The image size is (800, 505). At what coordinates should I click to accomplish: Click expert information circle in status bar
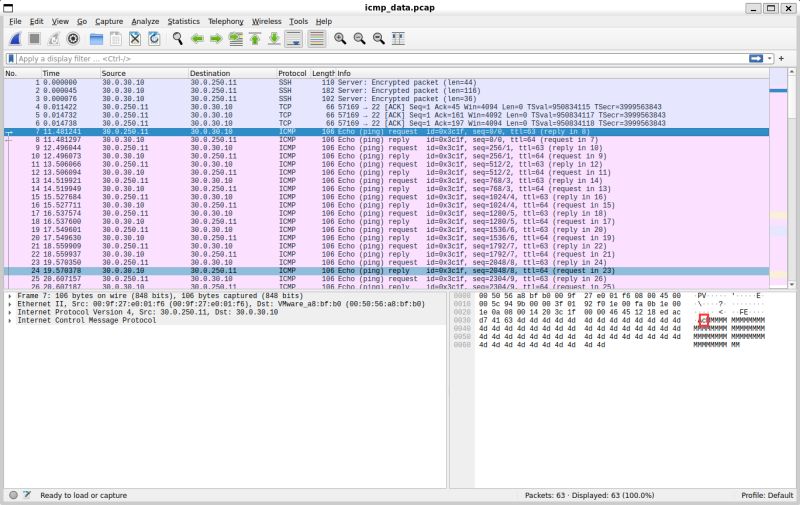[x=13, y=495]
